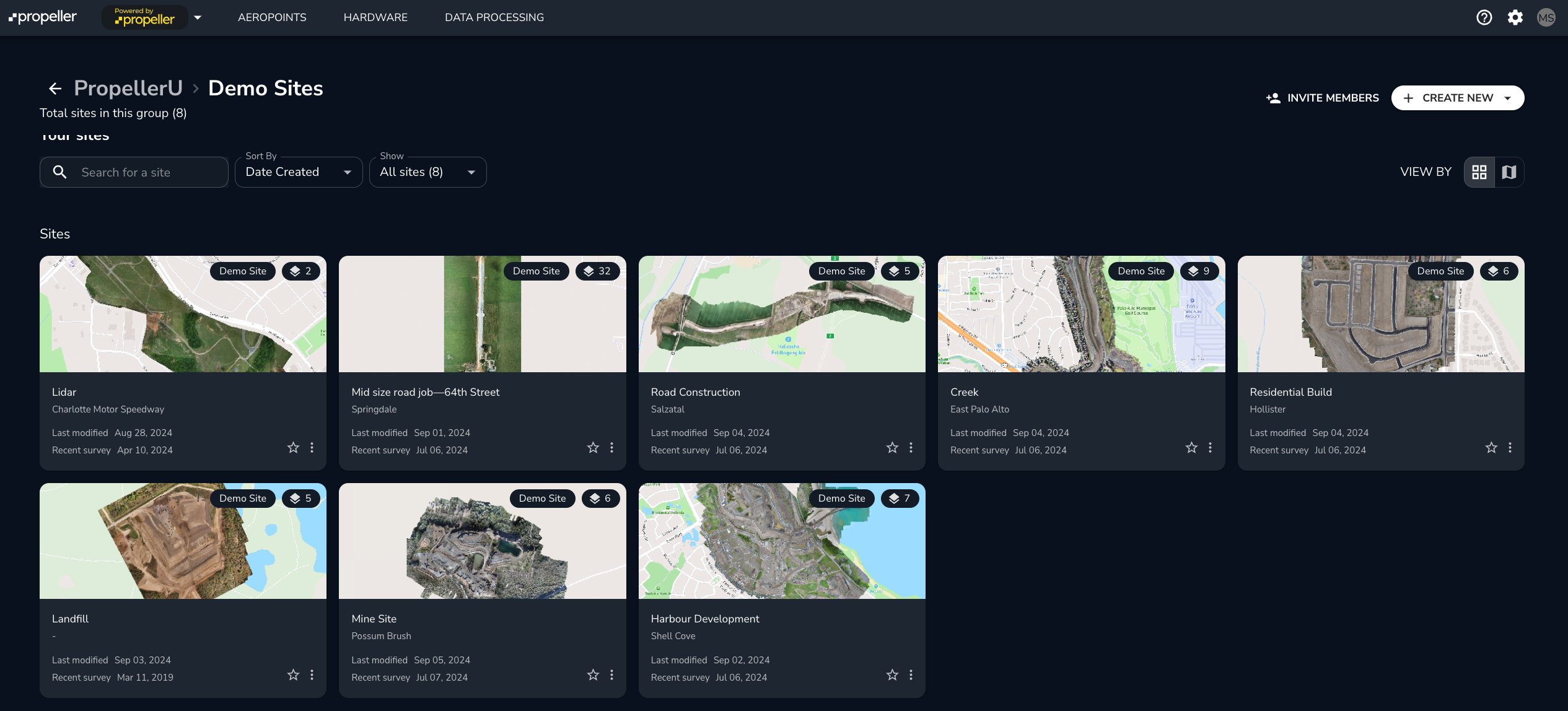Screen dimensions: 1568x711
Task: Star the Landfill site
Action: (x=293, y=674)
